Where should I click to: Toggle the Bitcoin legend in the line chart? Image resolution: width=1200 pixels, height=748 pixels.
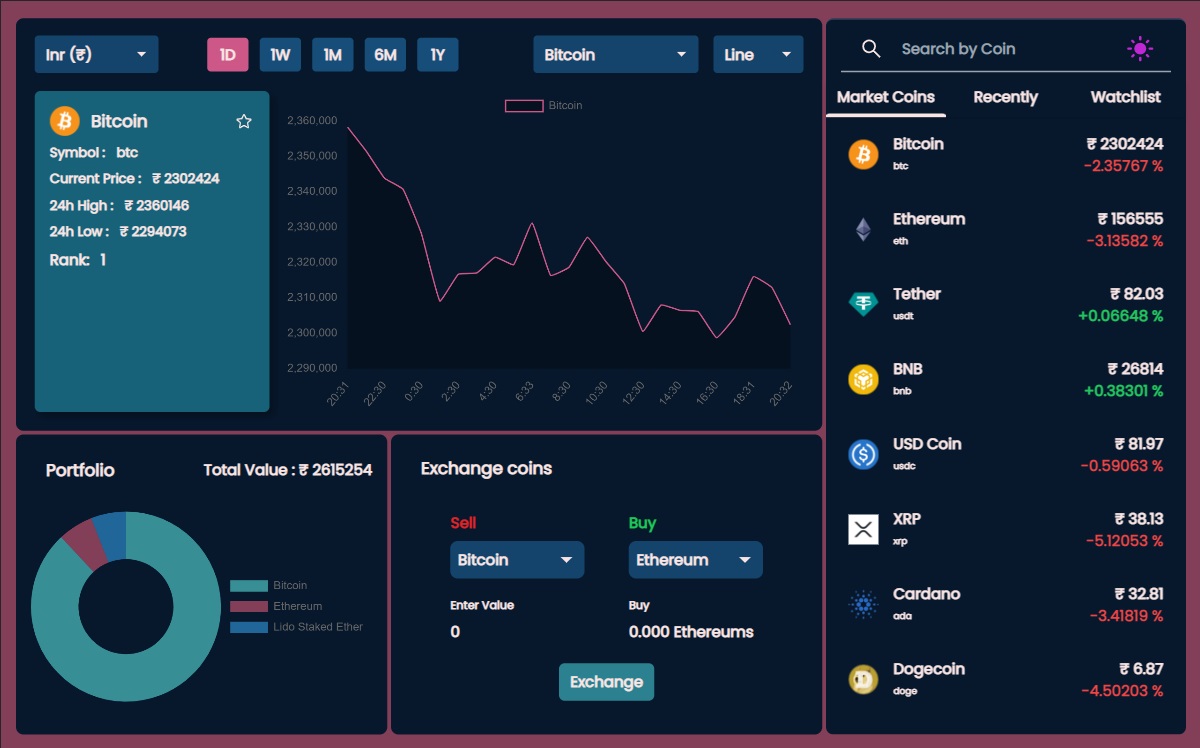pyautogui.click(x=543, y=105)
